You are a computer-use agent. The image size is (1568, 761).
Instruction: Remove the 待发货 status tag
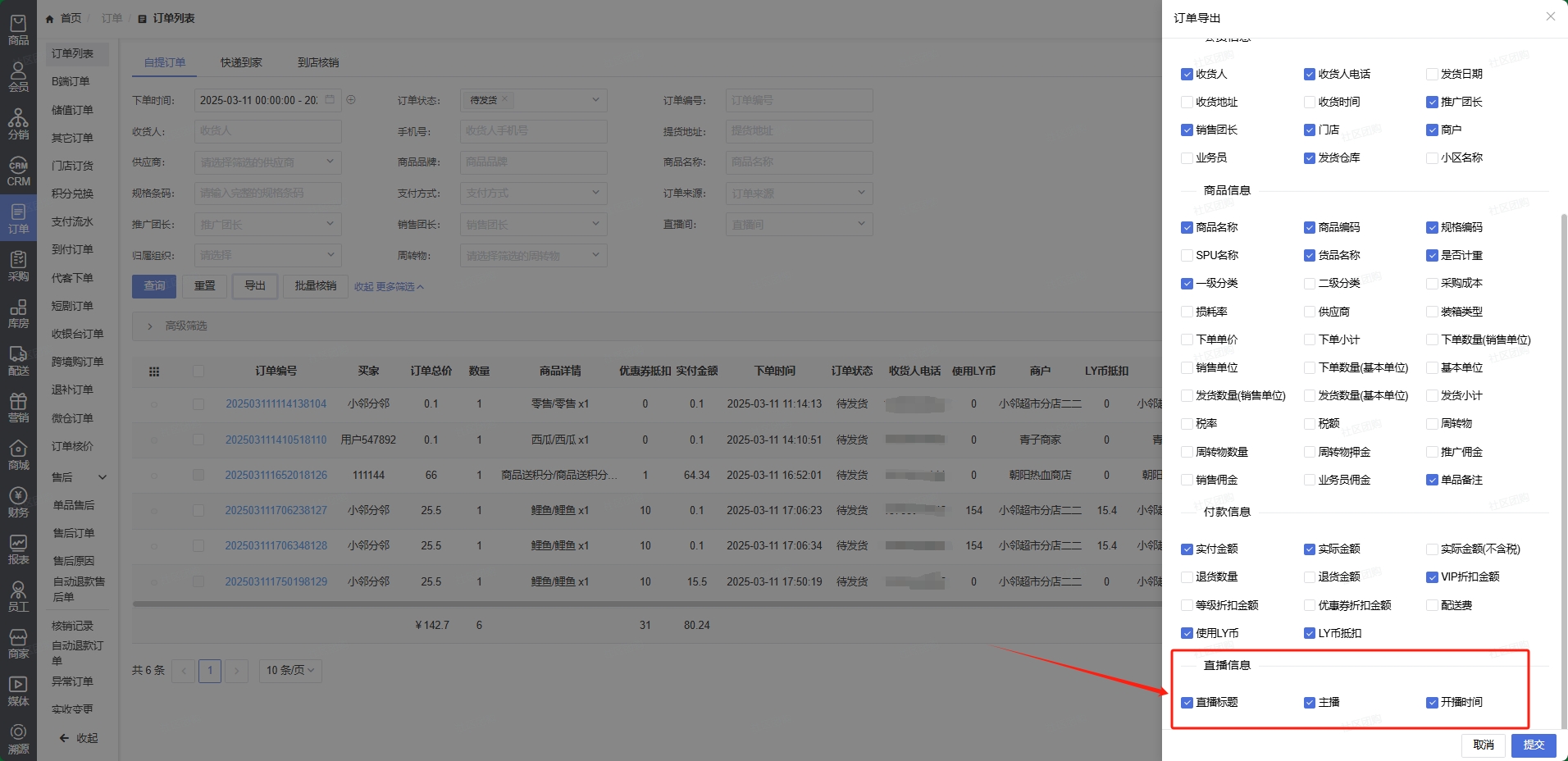pyautogui.click(x=505, y=99)
